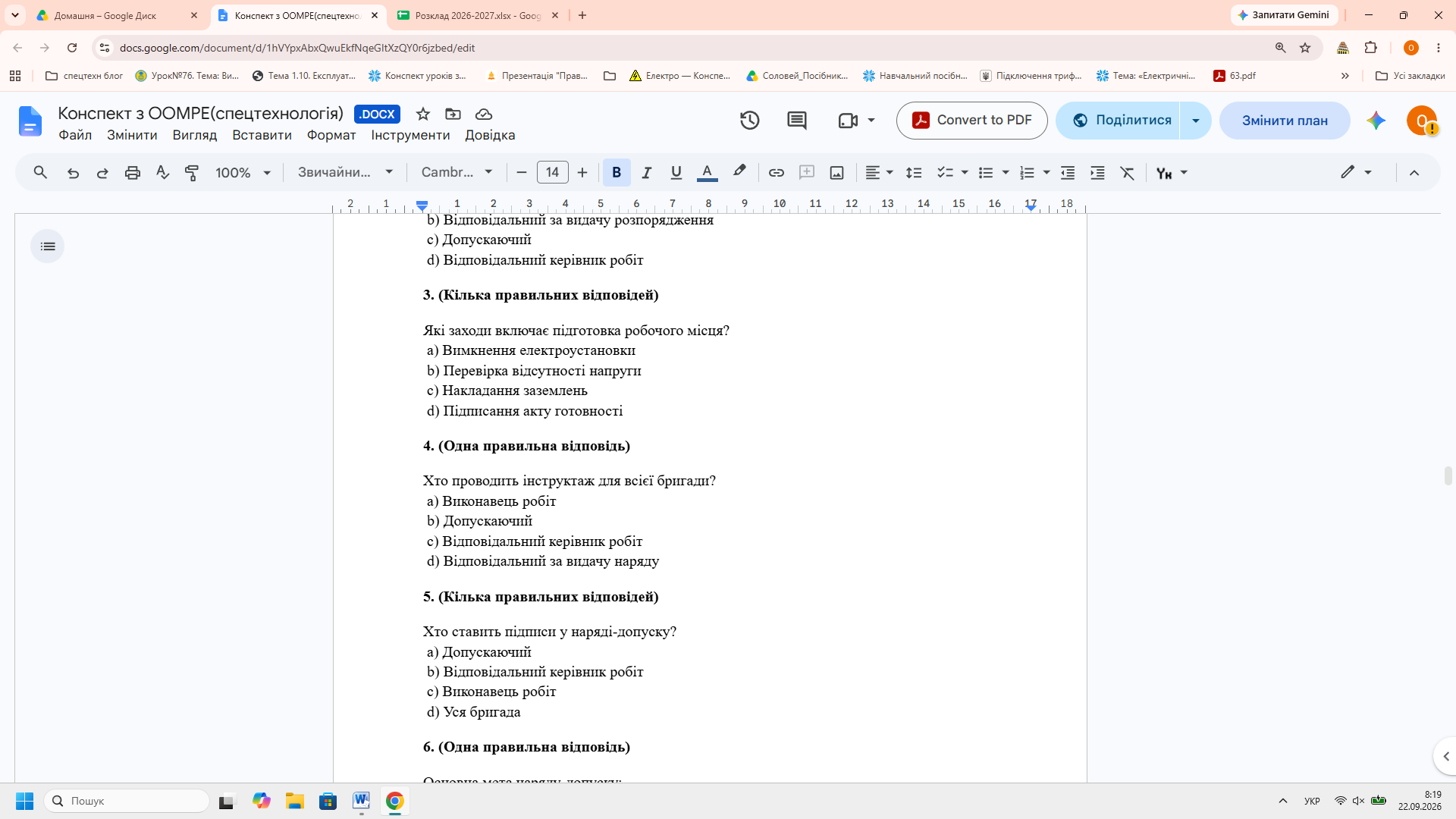The width and height of the screenshot is (1456, 819).
Task: Click the paint format roller icon
Action: coord(192,173)
